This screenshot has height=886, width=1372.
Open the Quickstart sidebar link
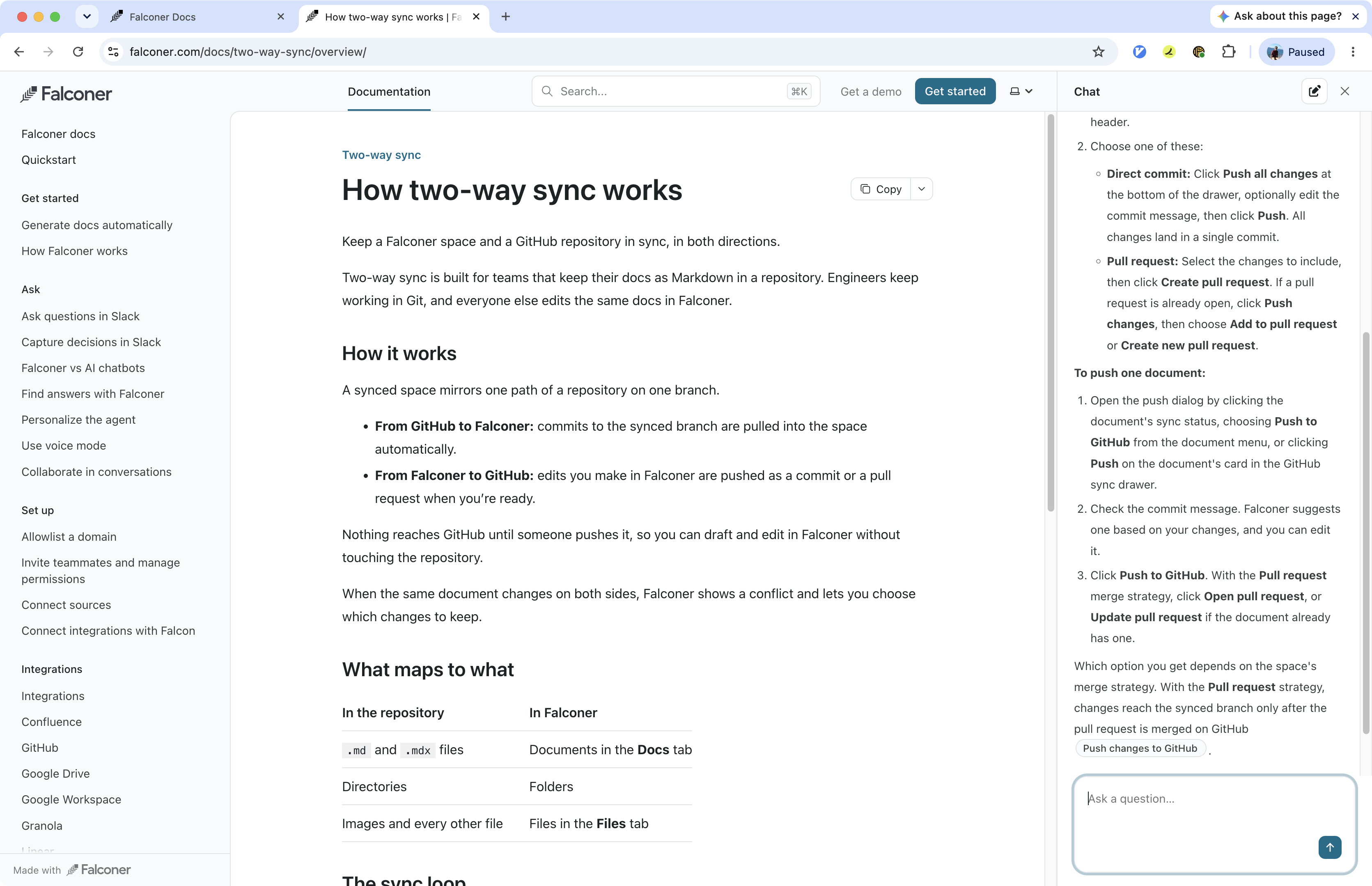coord(49,160)
